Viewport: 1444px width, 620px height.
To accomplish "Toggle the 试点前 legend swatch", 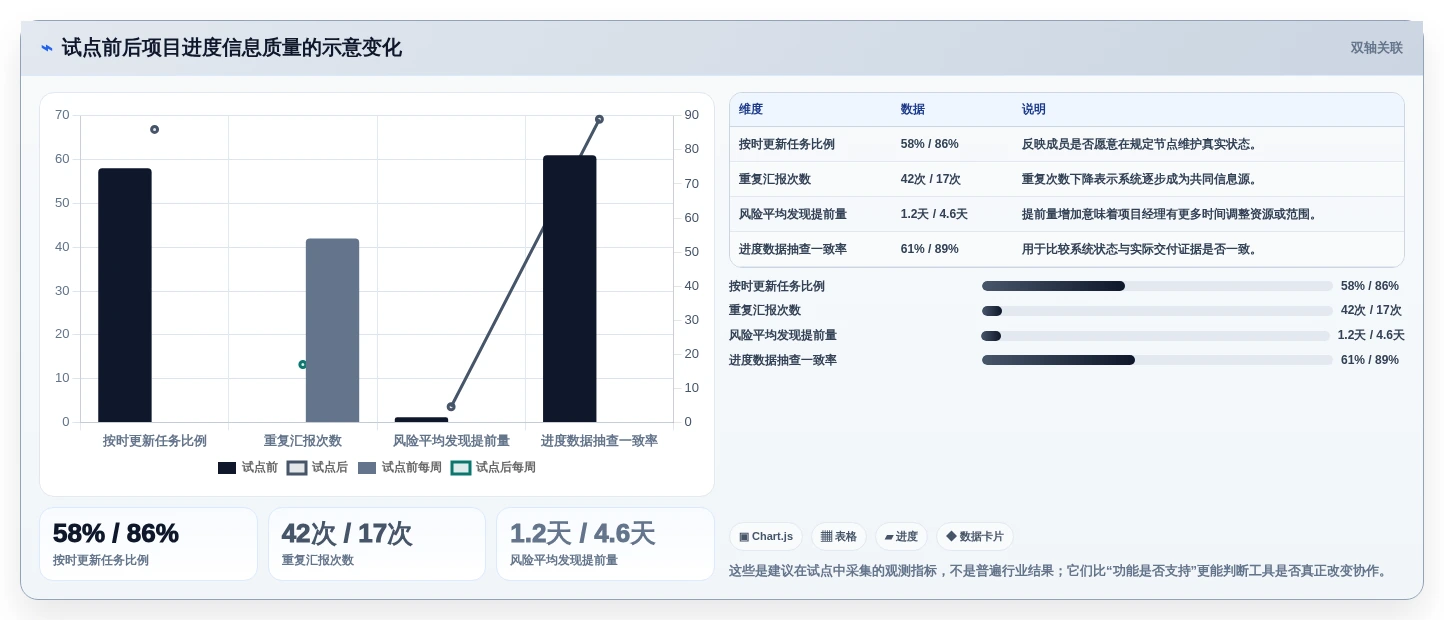I will (x=227, y=468).
